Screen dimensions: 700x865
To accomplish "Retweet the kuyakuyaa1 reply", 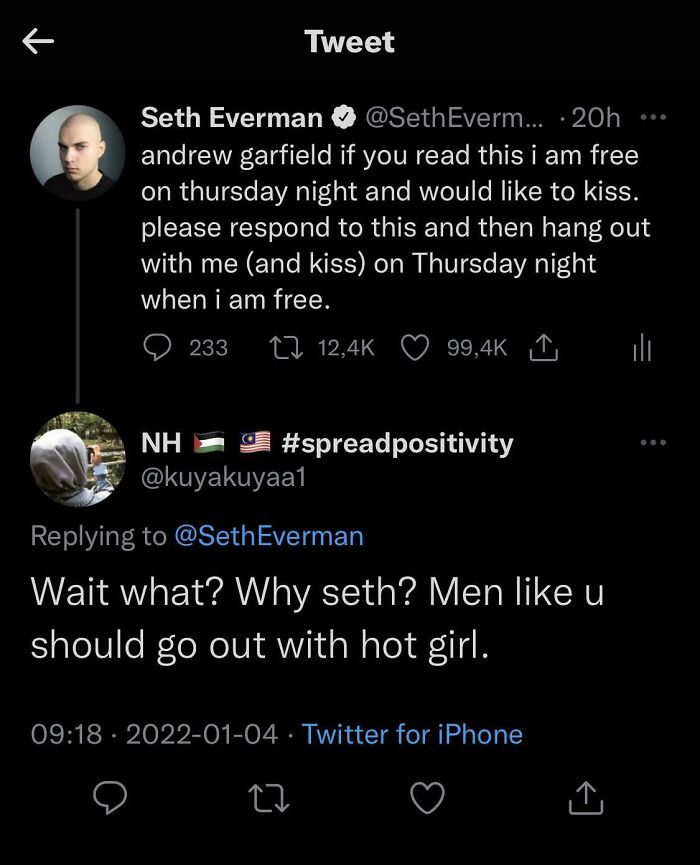I will [266, 797].
